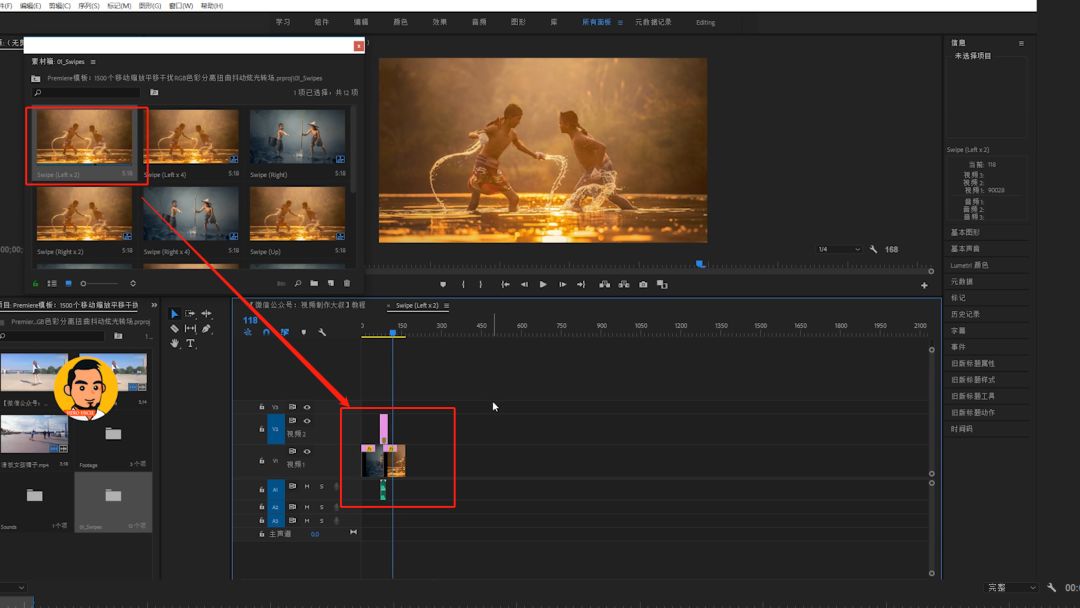Open the 历史记录 panel
1080x608 pixels.
[x=965, y=314]
